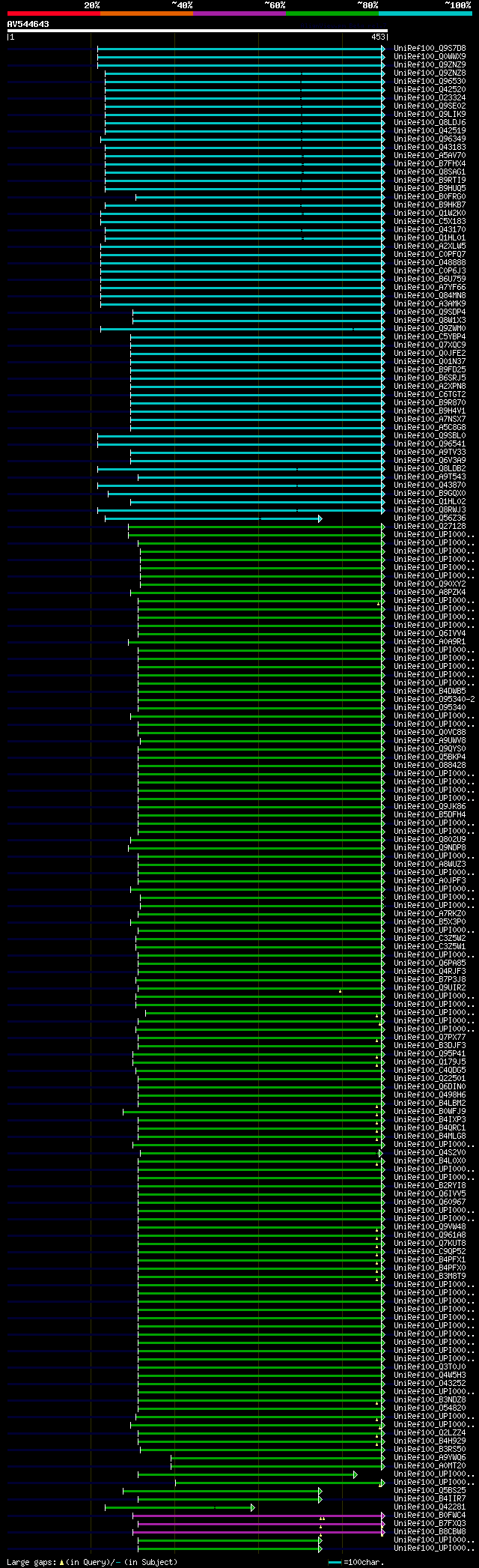479x1568 pixels.
Task: Select label UniRef100_Q9SE02
Action: click(430, 106)
